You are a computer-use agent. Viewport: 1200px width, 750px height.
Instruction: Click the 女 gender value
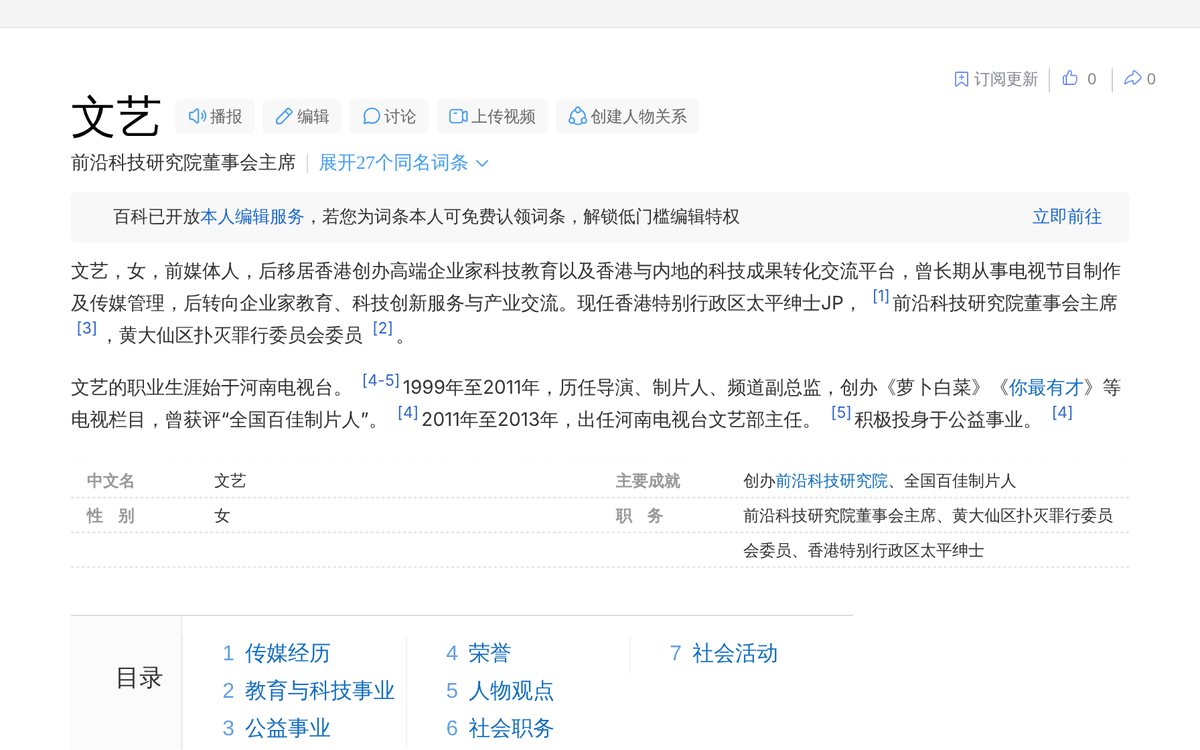click(x=222, y=516)
